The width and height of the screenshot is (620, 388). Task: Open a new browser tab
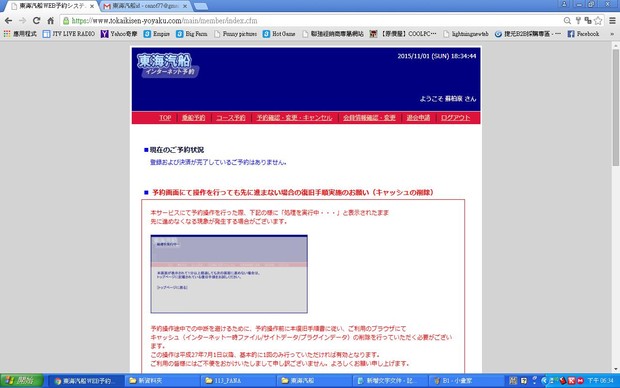pos(201,6)
